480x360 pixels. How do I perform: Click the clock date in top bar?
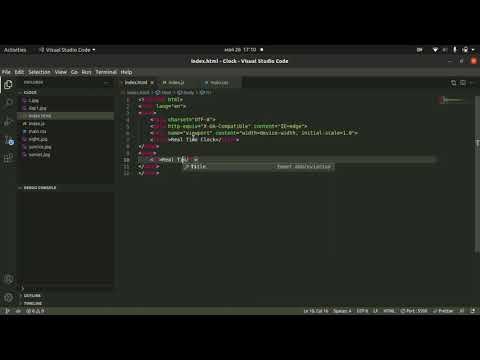[240, 50]
